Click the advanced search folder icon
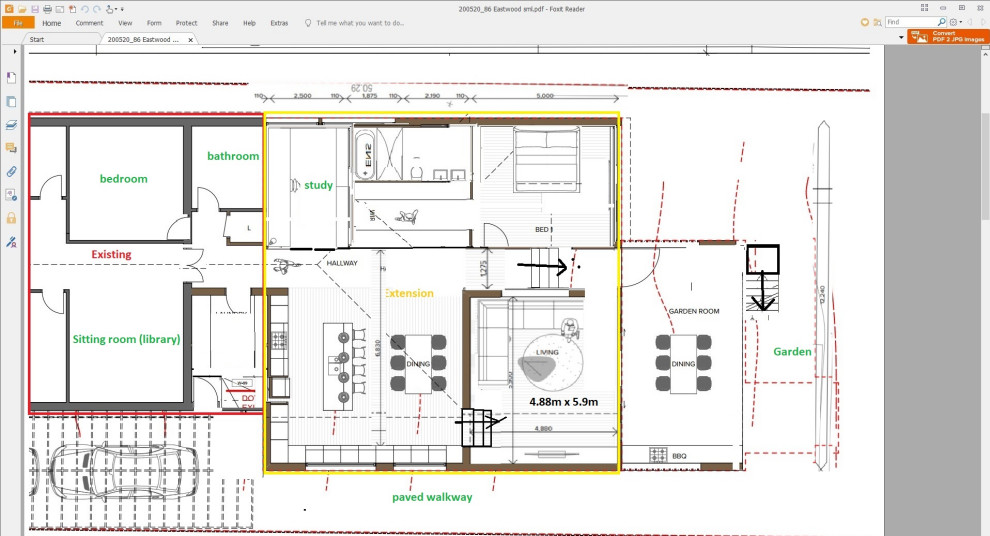This screenshot has width=990, height=536. [877, 22]
